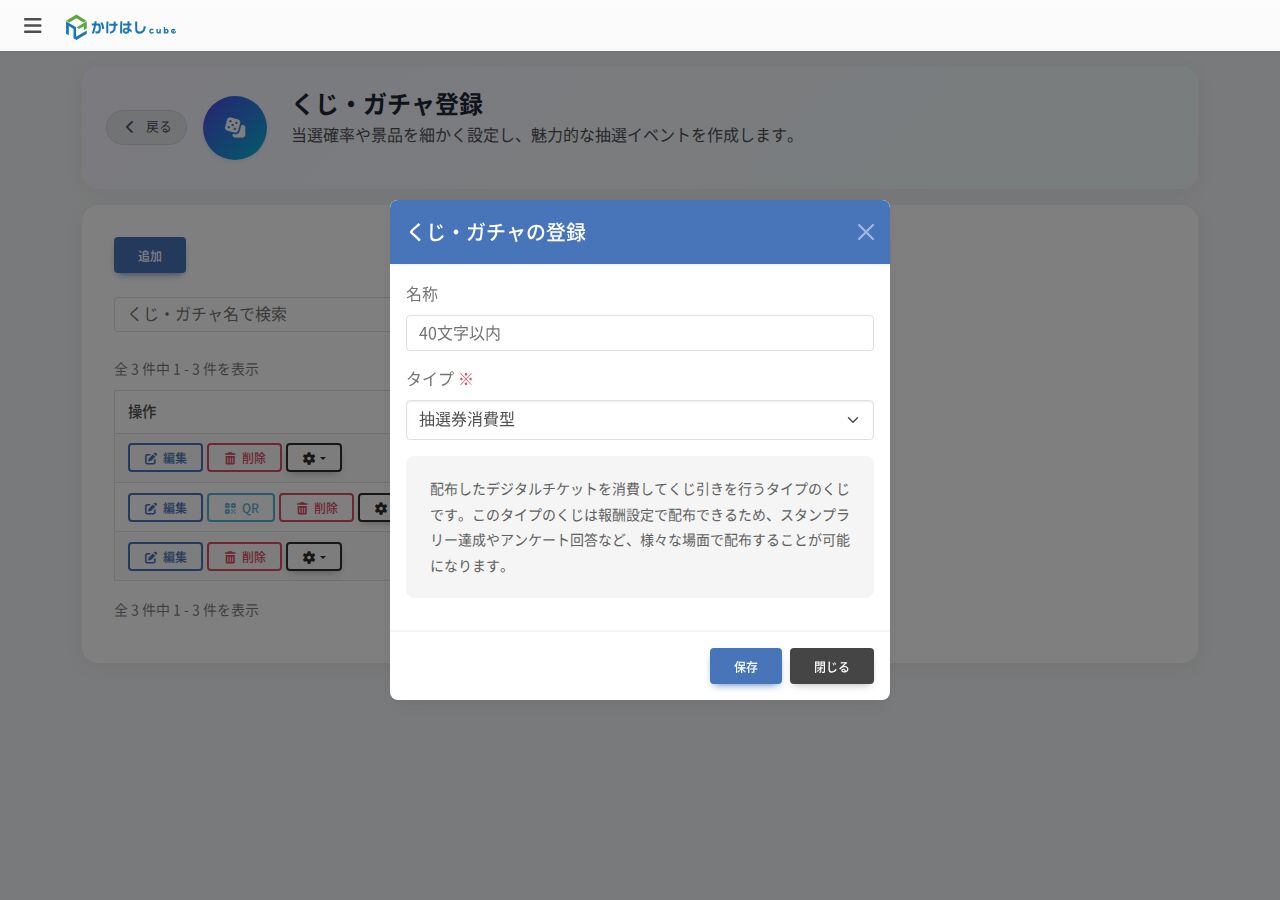
Task: Click the 追加 button
Action: [150, 255]
